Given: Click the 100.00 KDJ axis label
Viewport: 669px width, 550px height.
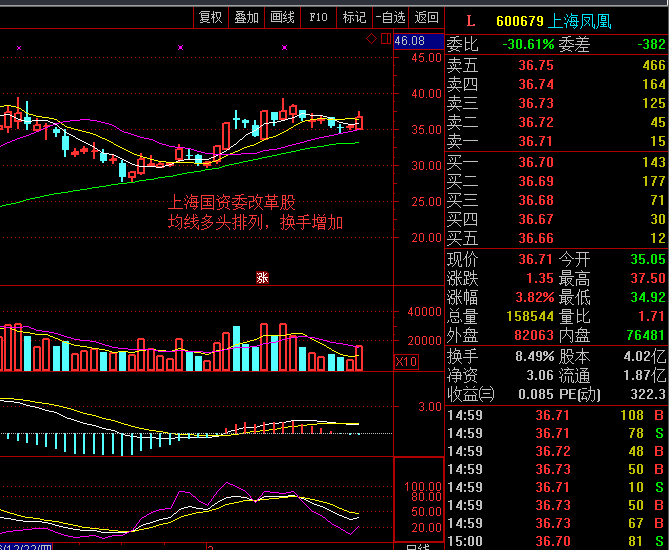Looking at the screenshot, I should [422, 486].
